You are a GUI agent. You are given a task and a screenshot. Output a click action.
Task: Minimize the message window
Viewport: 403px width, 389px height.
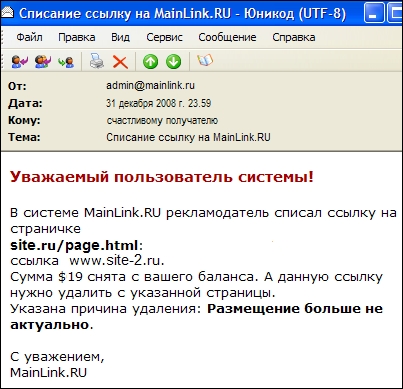(374, 13)
